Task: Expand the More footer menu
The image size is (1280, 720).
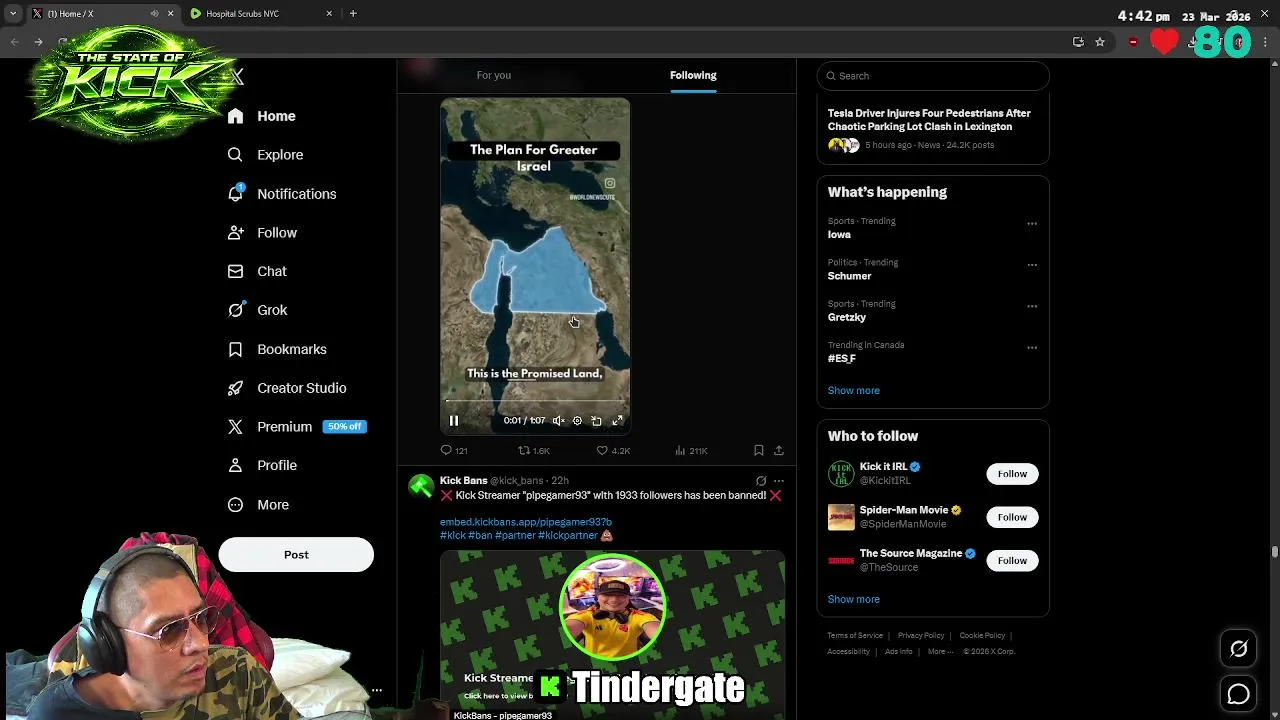Action: (x=939, y=652)
